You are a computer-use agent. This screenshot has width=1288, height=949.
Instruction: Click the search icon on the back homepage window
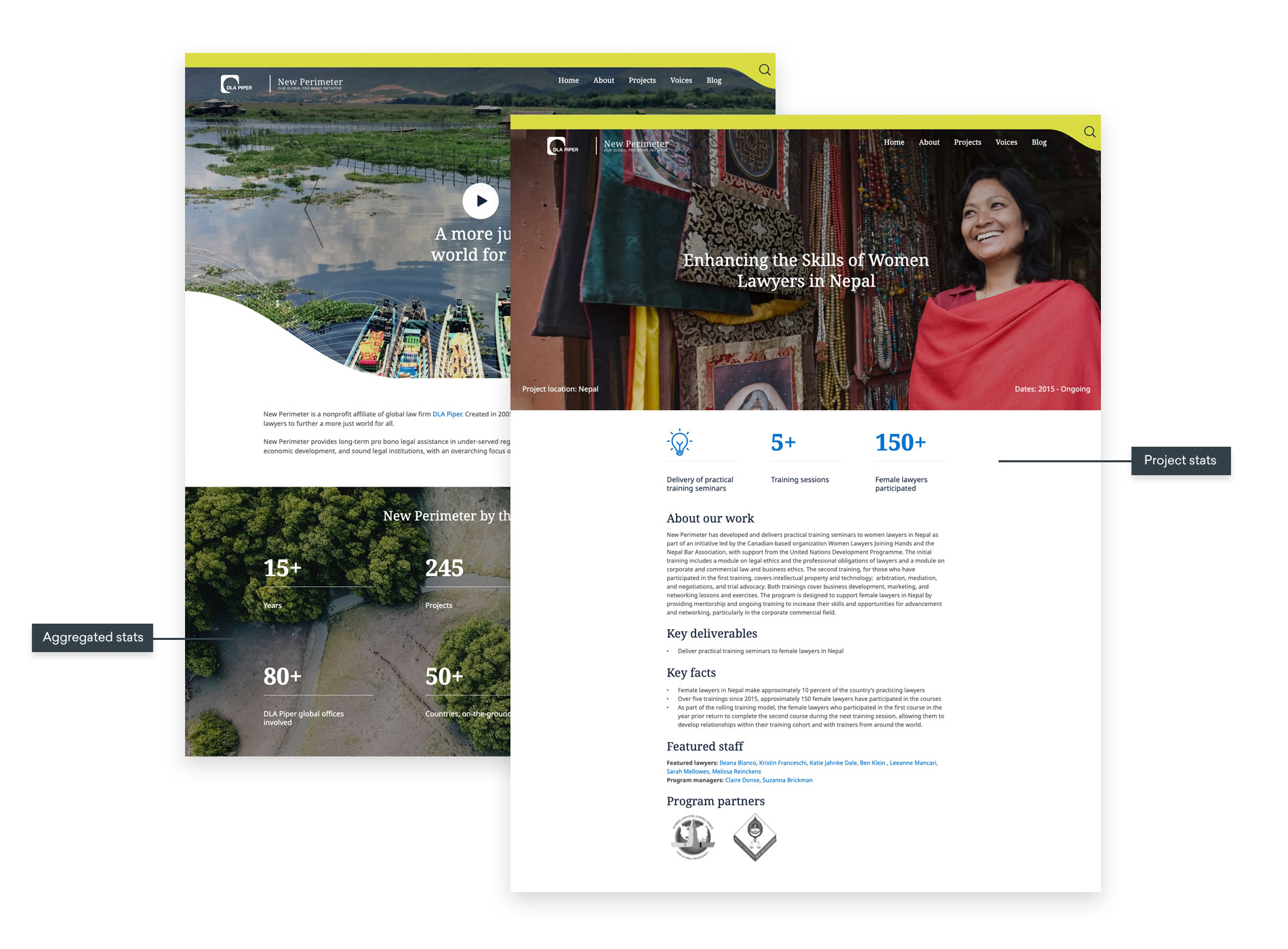(x=765, y=70)
